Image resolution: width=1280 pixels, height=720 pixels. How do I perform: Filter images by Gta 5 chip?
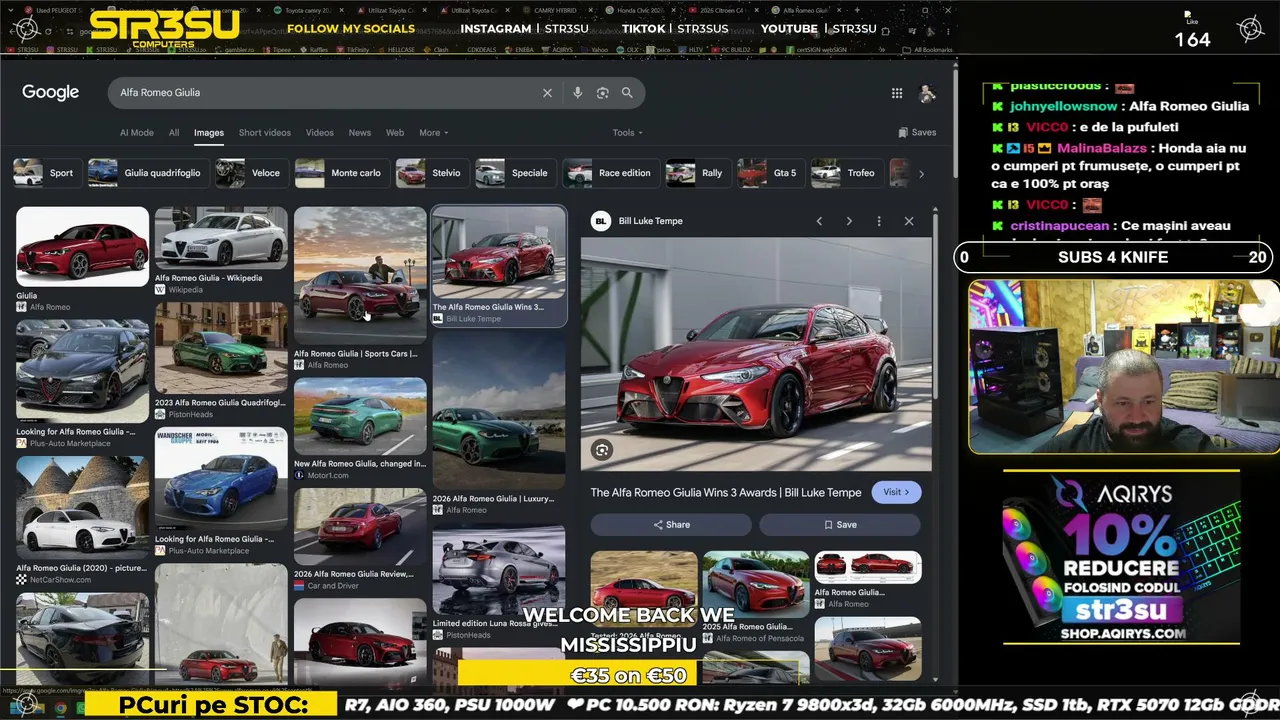click(x=770, y=173)
